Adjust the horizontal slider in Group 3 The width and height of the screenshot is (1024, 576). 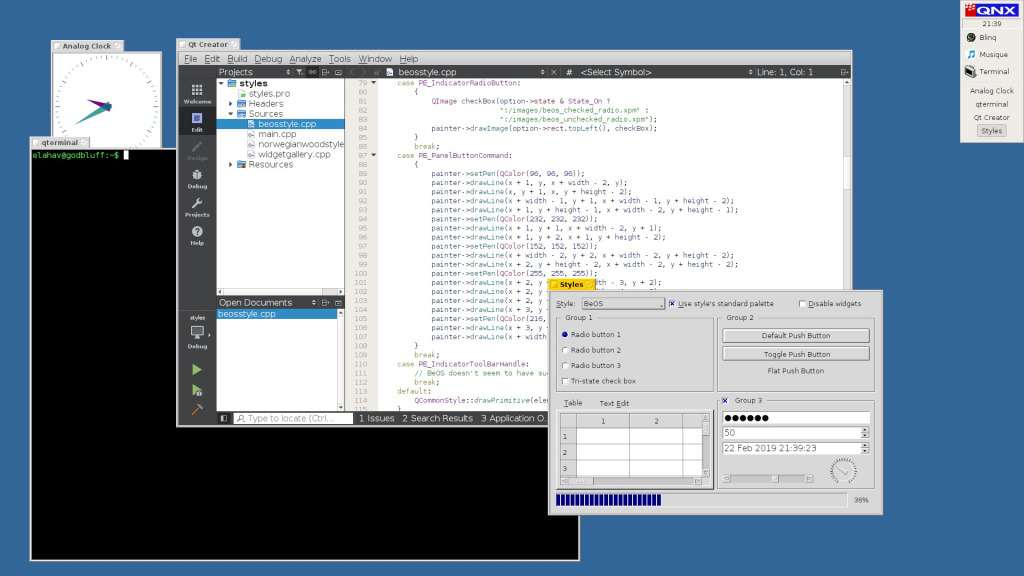[768, 479]
